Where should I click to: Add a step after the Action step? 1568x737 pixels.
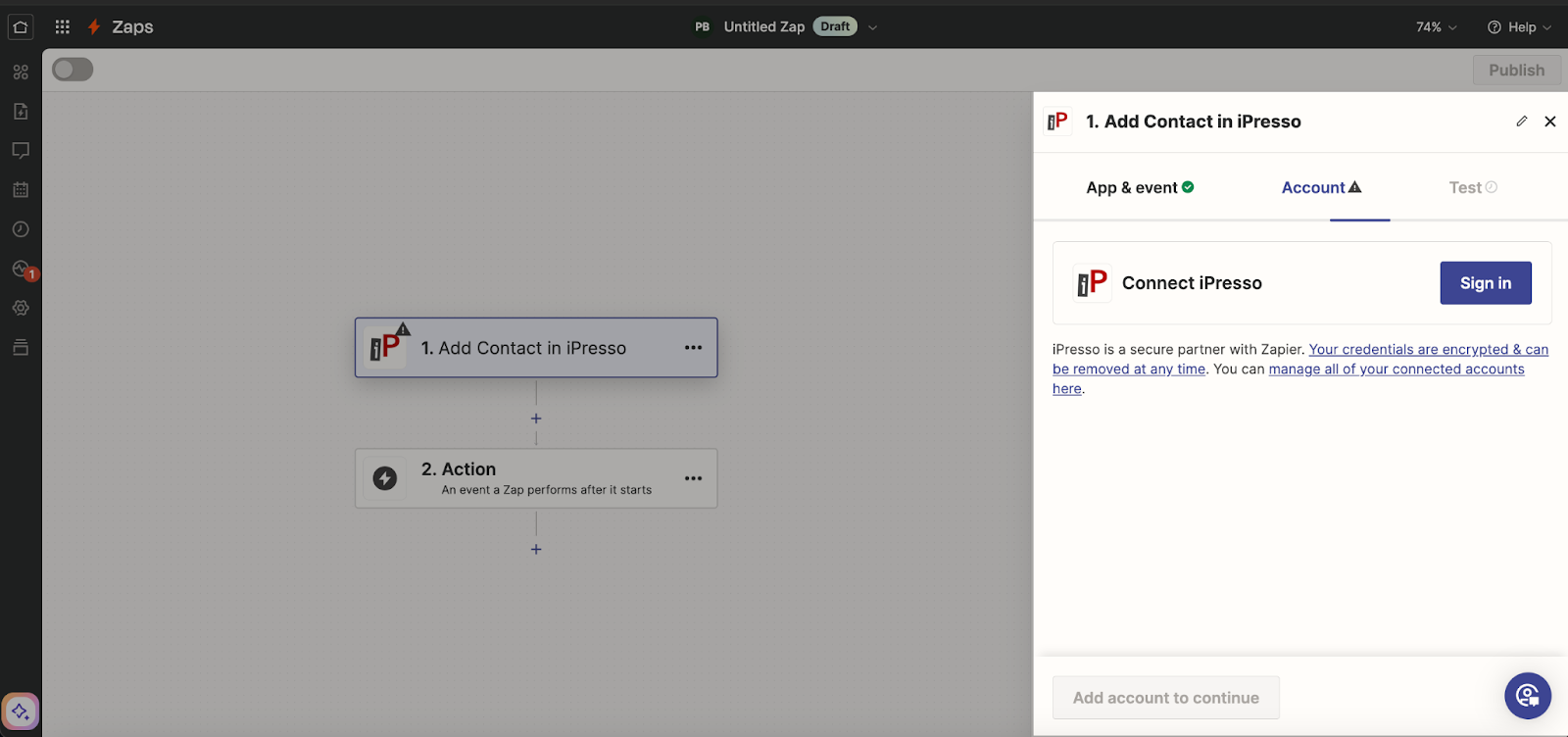(x=536, y=549)
